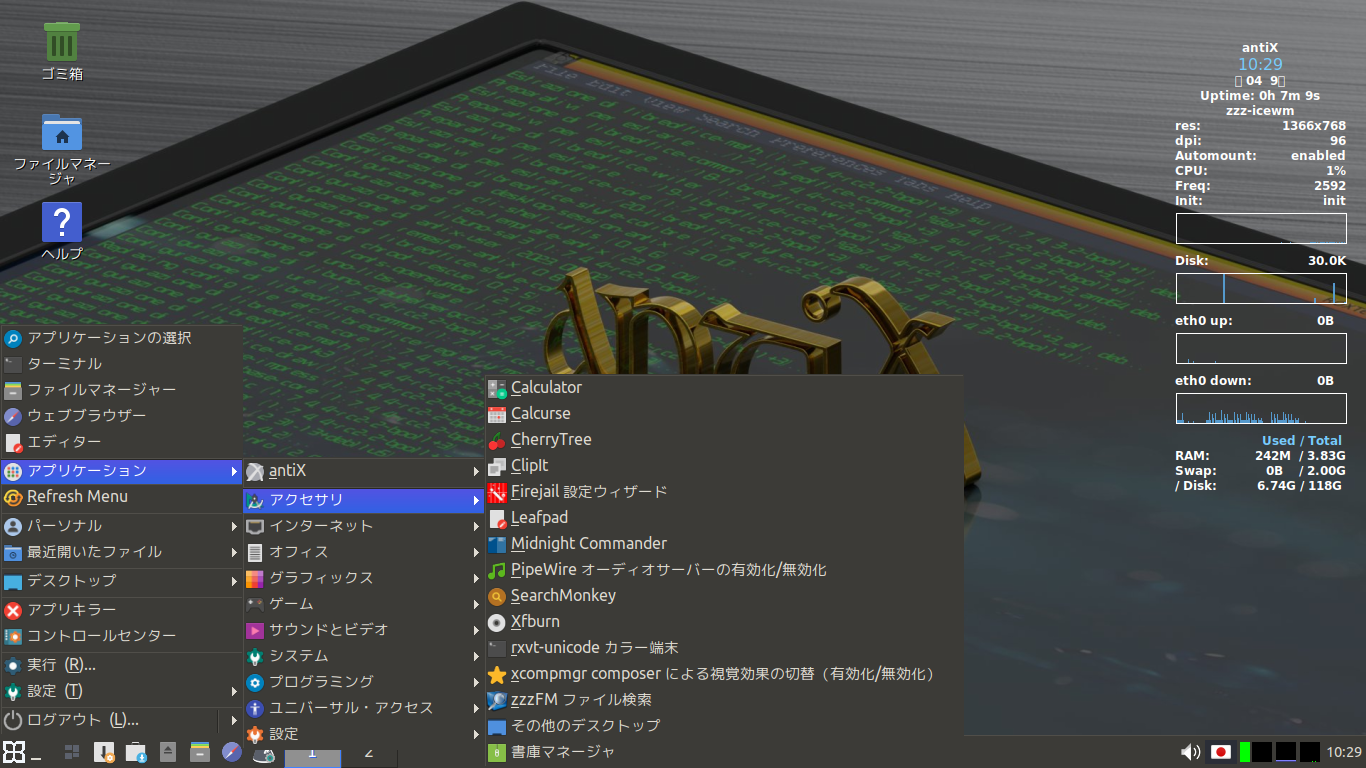Image resolution: width=1366 pixels, height=768 pixels.
Task: Launch Calculator from the accessories submenu
Action: point(724,388)
